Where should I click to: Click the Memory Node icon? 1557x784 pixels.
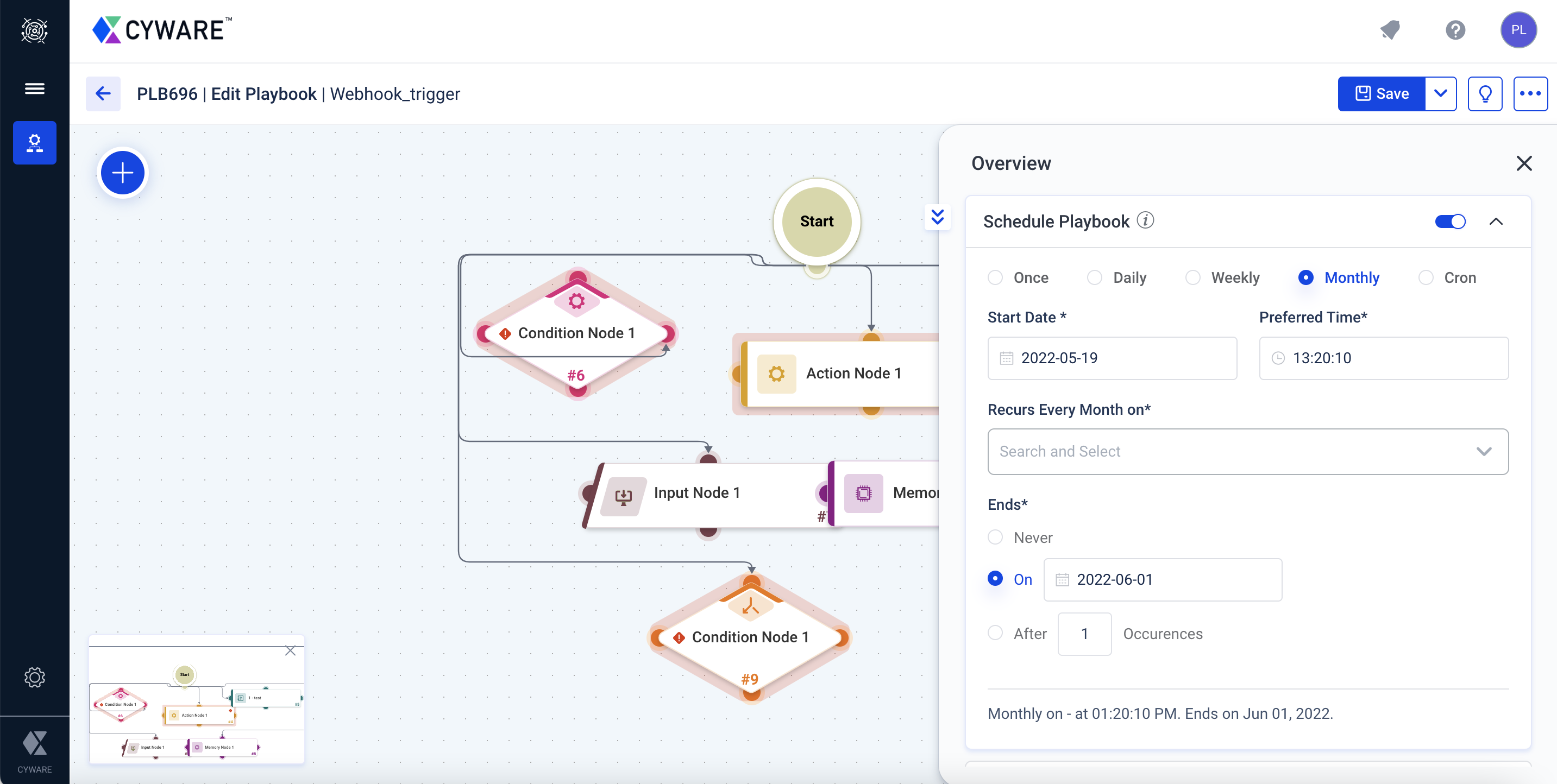coord(862,493)
